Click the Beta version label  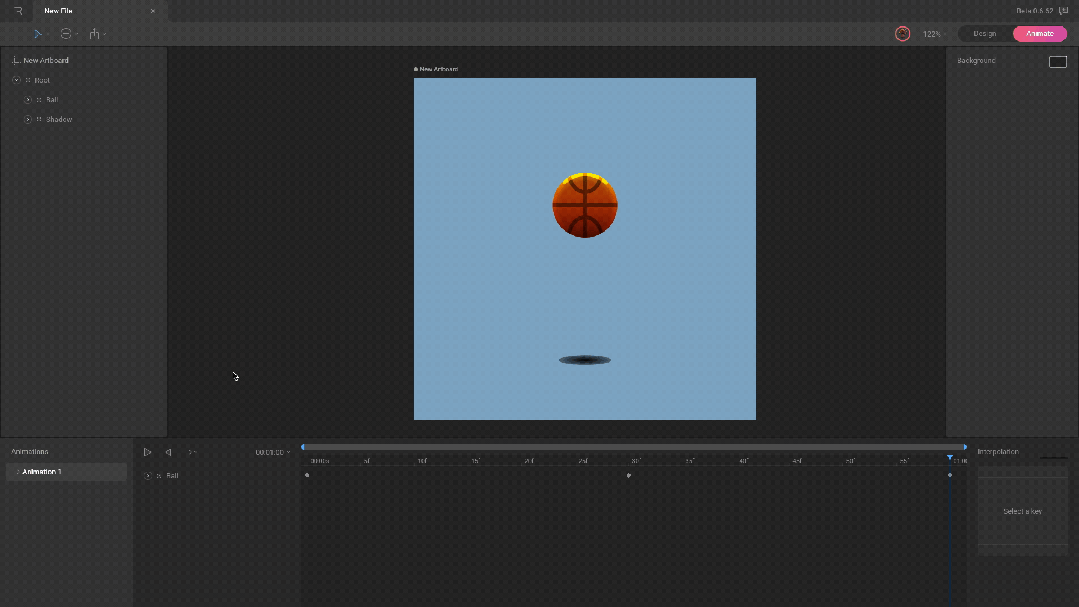[x=1034, y=11]
